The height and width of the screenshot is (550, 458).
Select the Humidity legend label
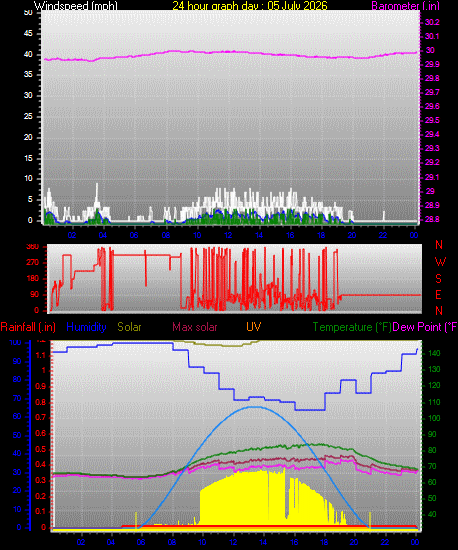click(86, 327)
